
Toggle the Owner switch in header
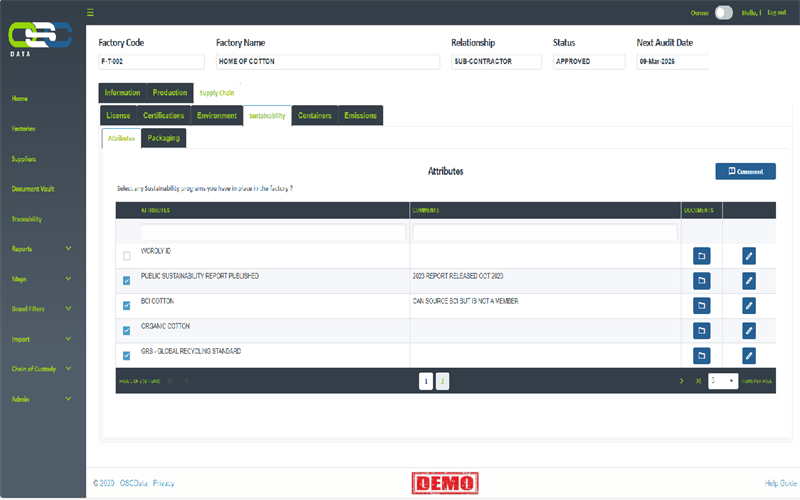point(723,12)
